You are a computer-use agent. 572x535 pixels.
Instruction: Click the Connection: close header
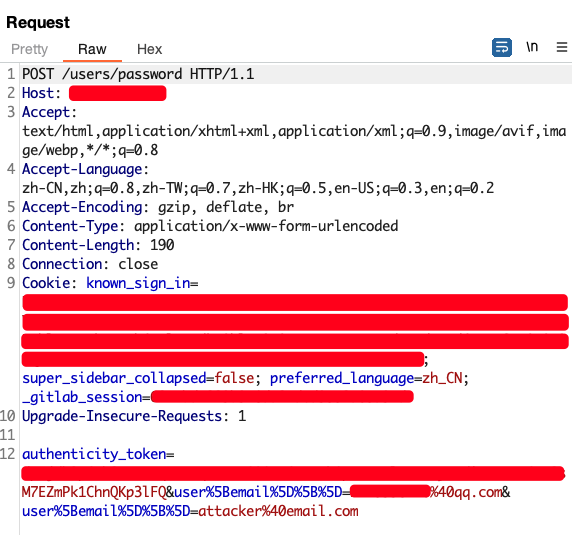[90, 264]
